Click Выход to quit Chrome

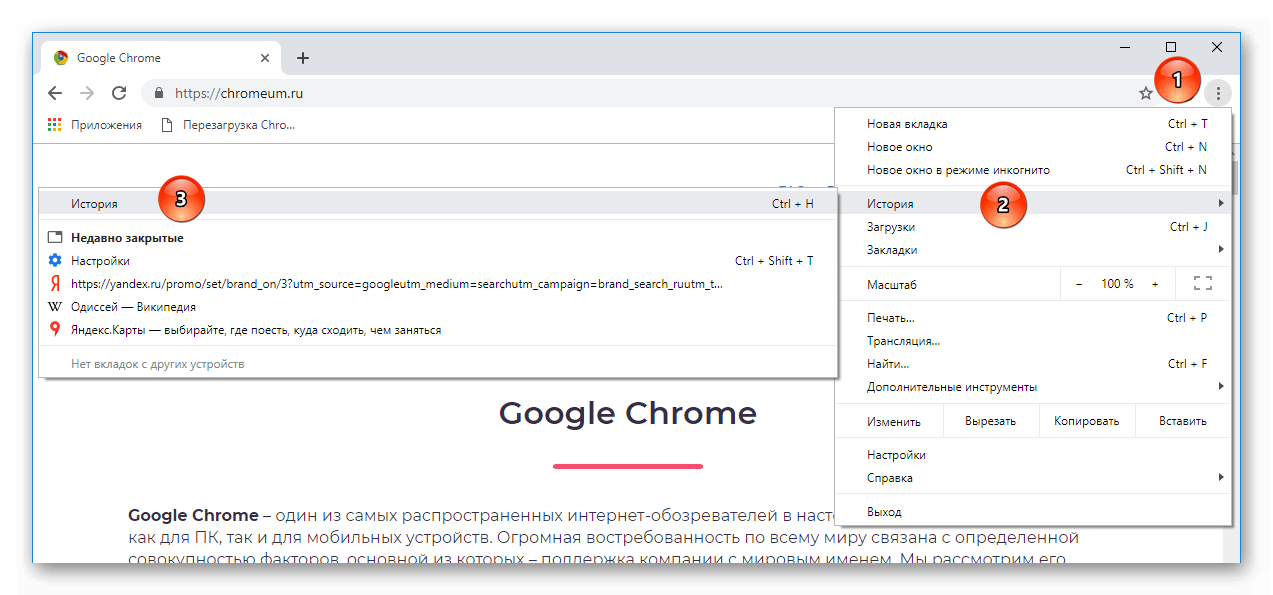point(1033,512)
